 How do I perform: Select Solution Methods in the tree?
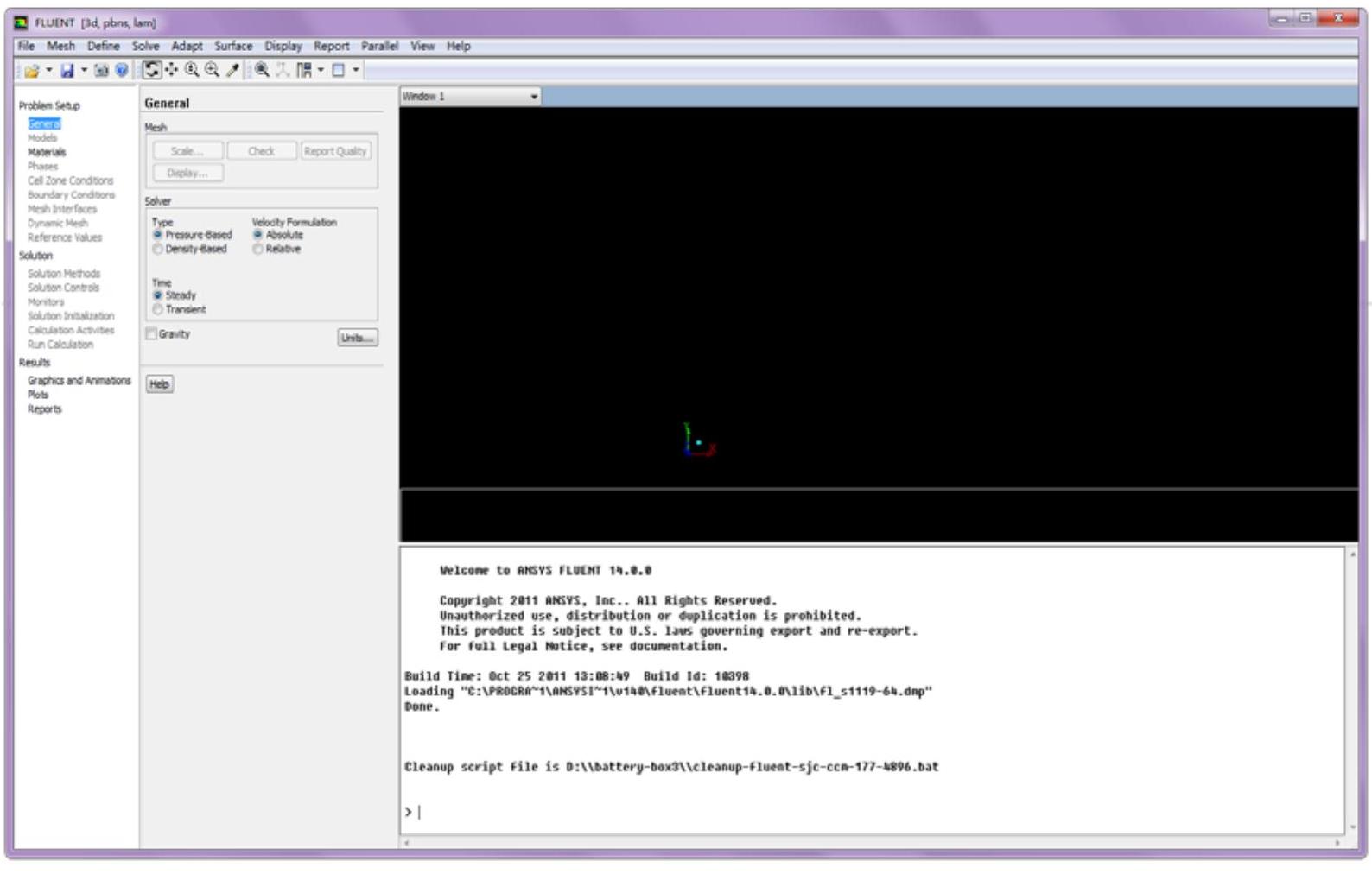pos(64,274)
